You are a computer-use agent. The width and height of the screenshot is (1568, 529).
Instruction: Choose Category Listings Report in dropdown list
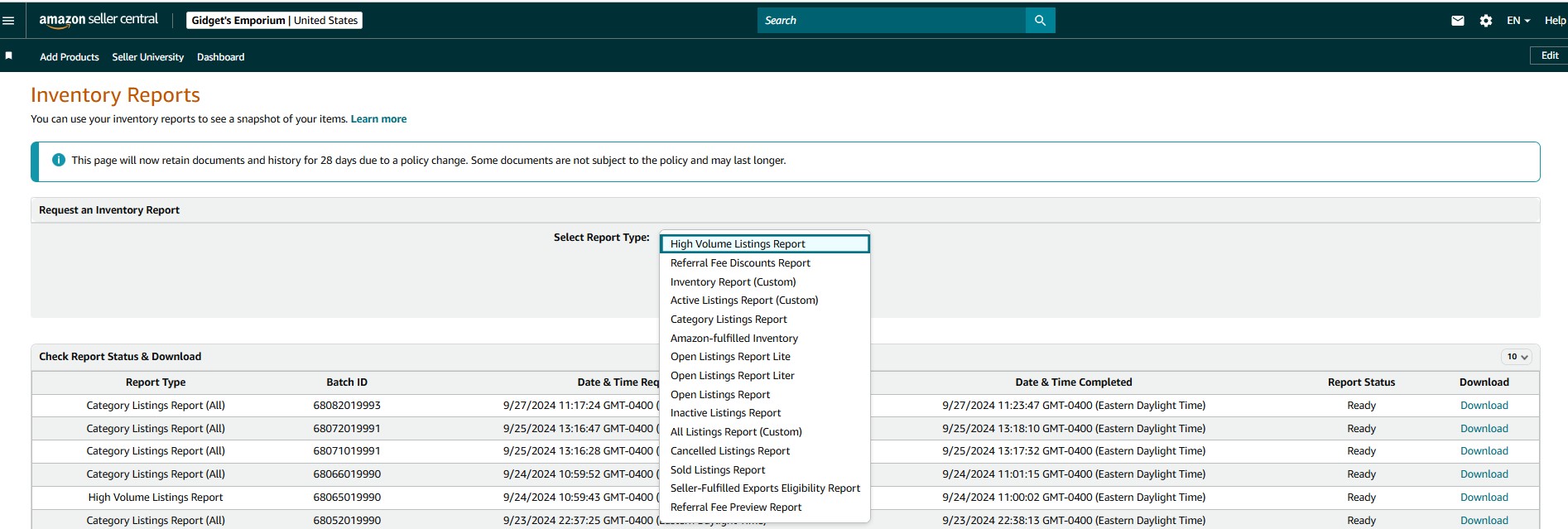[x=765, y=319]
